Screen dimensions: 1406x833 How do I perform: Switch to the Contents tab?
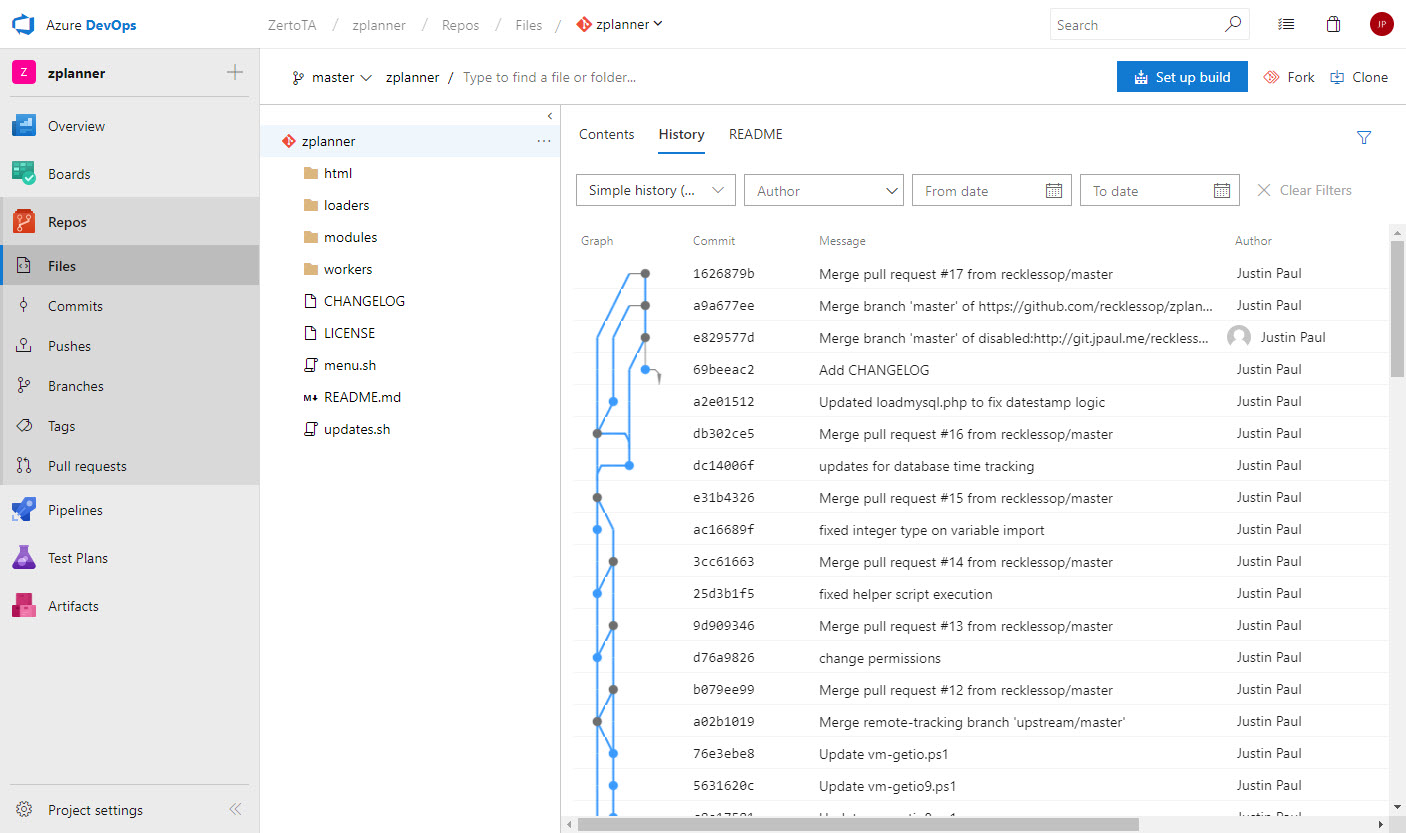(x=606, y=134)
